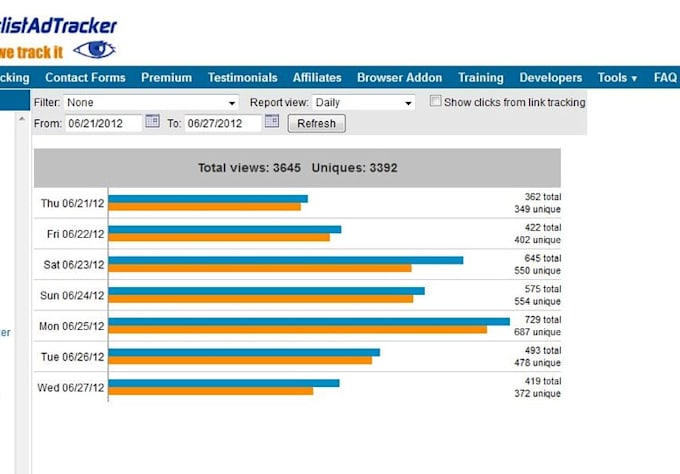Open the Filter dropdown set to None
Viewport: 680px width, 474px height.
(151, 103)
